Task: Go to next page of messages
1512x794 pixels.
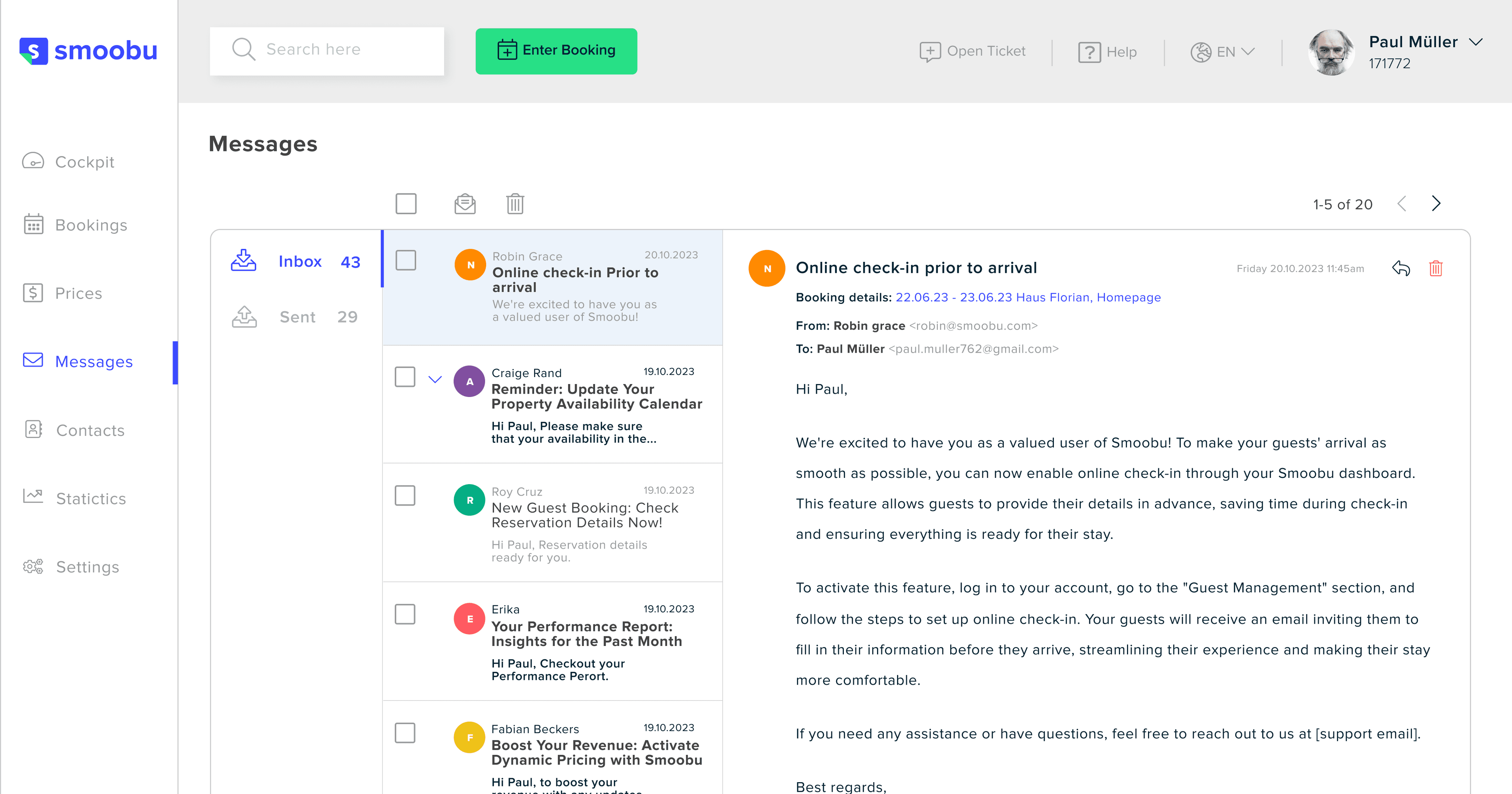Action: pos(1436,204)
